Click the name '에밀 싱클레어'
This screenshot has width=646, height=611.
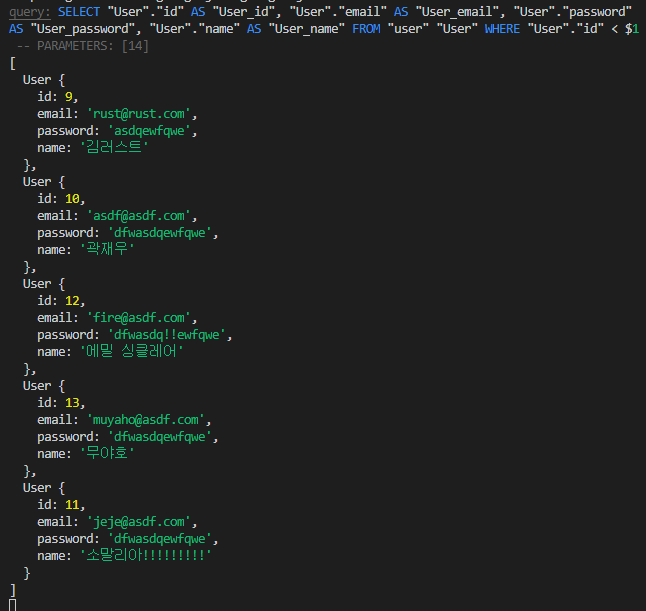(x=133, y=352)
